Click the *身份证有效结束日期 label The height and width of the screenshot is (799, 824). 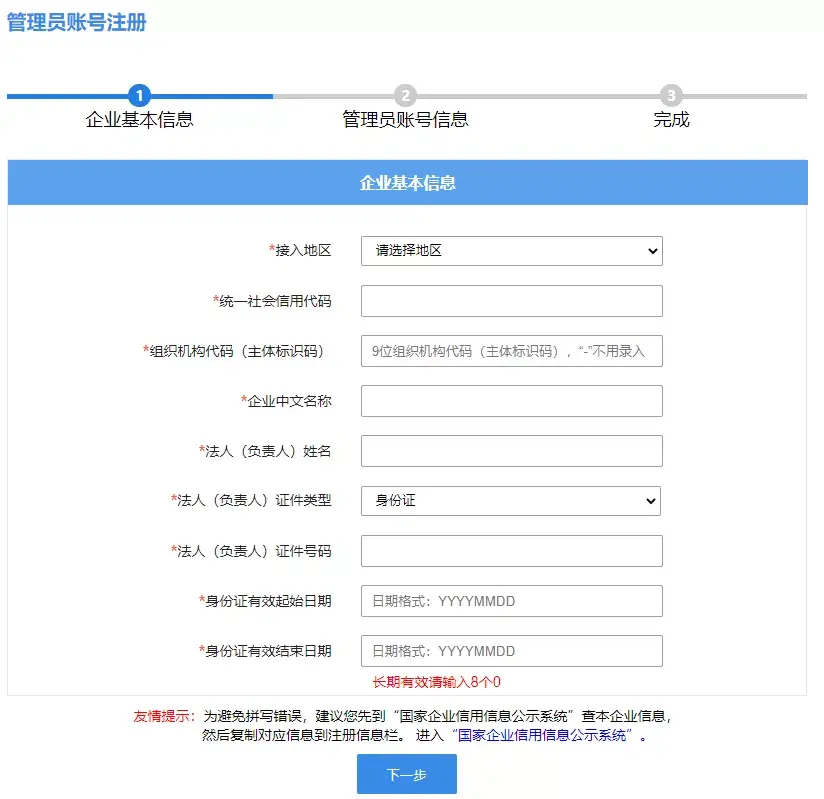click(265, 651)
